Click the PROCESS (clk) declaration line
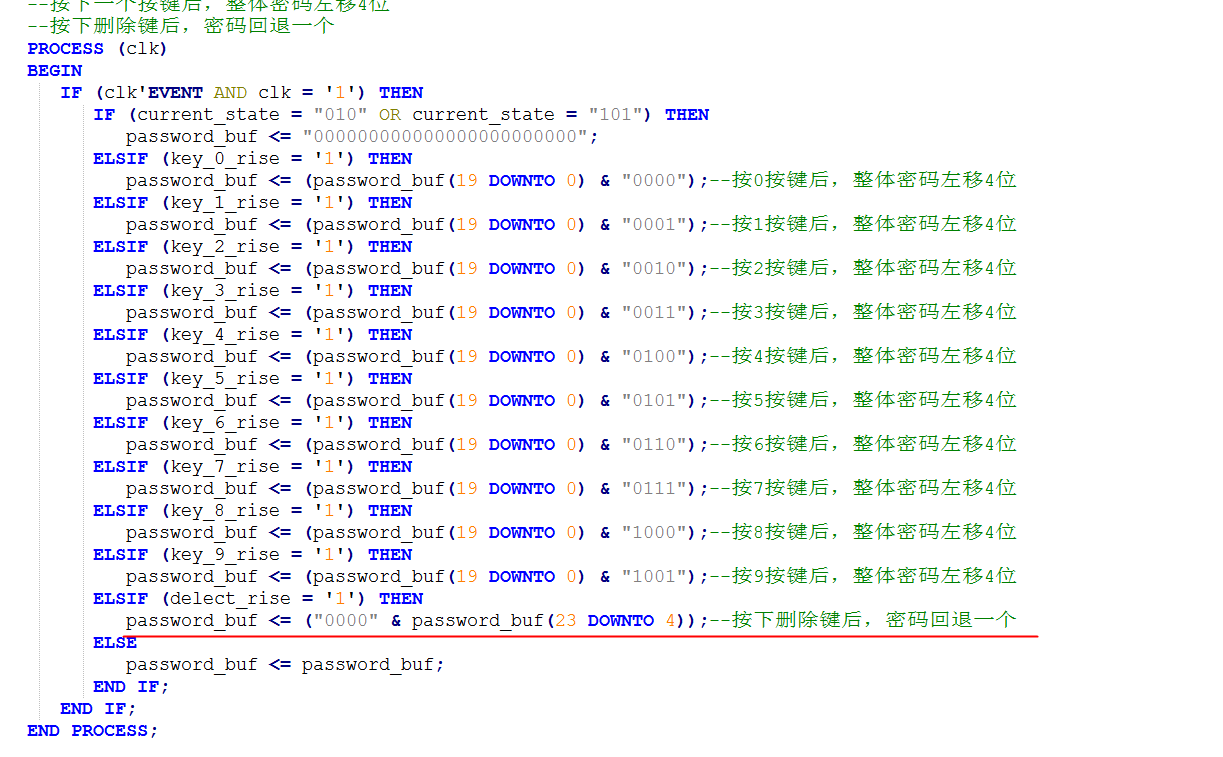 97,48
